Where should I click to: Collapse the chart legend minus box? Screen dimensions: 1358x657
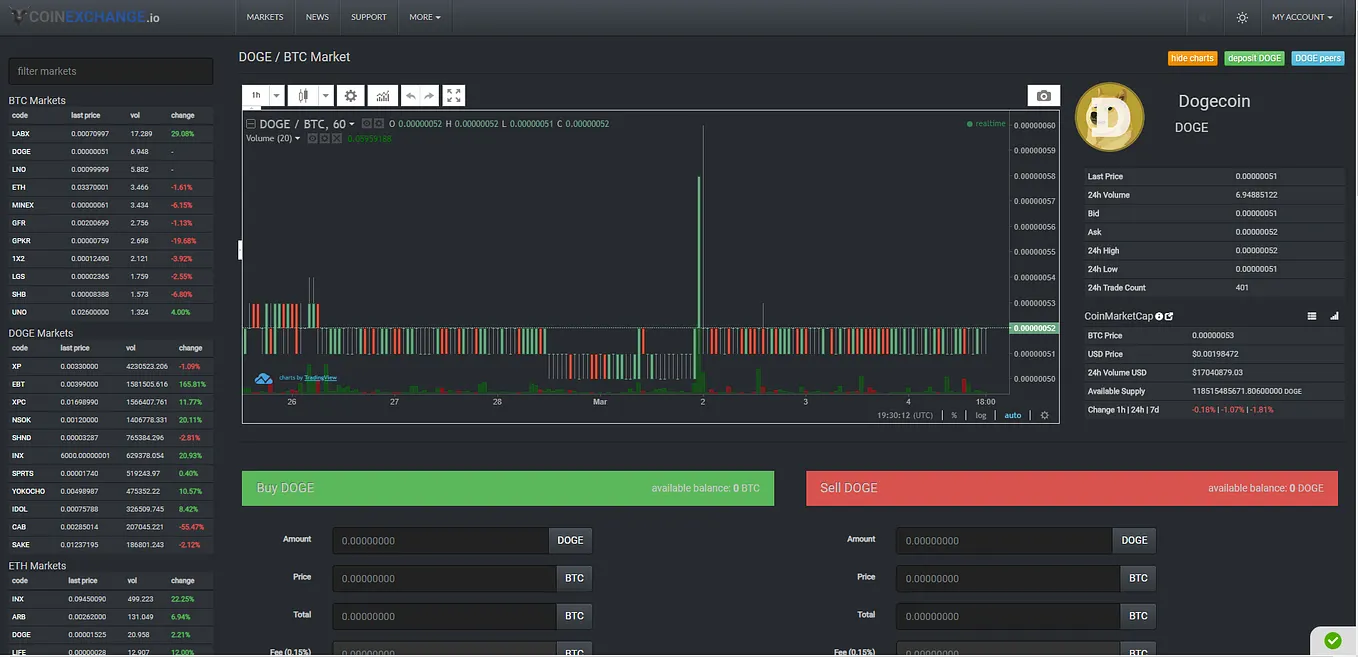(x=251, y=124)
